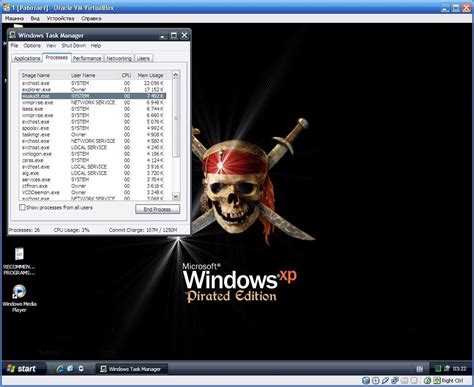Click the VirtualBox hard disk activity icon
The image size is (474, 387).
click(x=366, y=380)
